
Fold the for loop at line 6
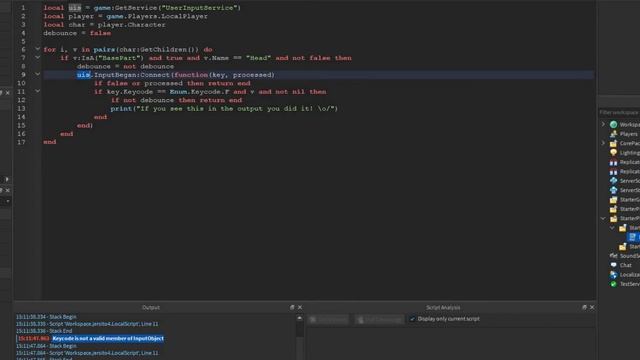click(x=38, y=49)
